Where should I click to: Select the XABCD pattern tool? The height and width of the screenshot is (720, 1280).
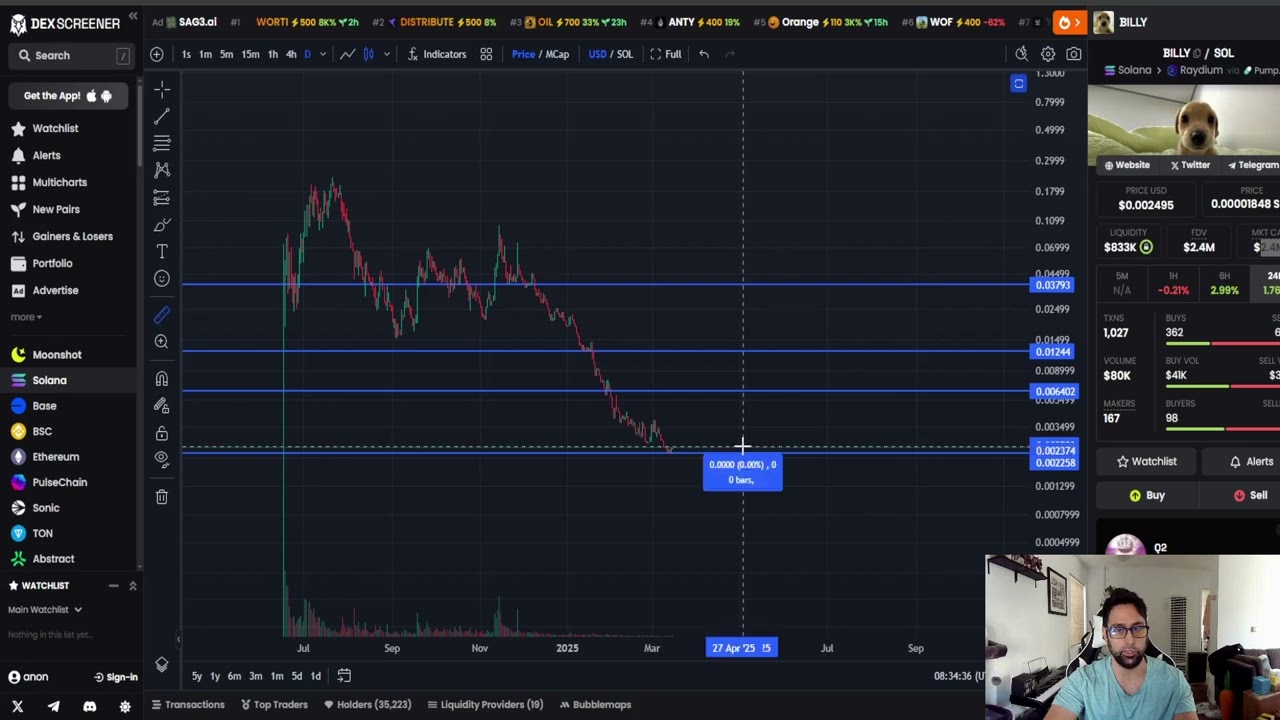click(162, 170)
